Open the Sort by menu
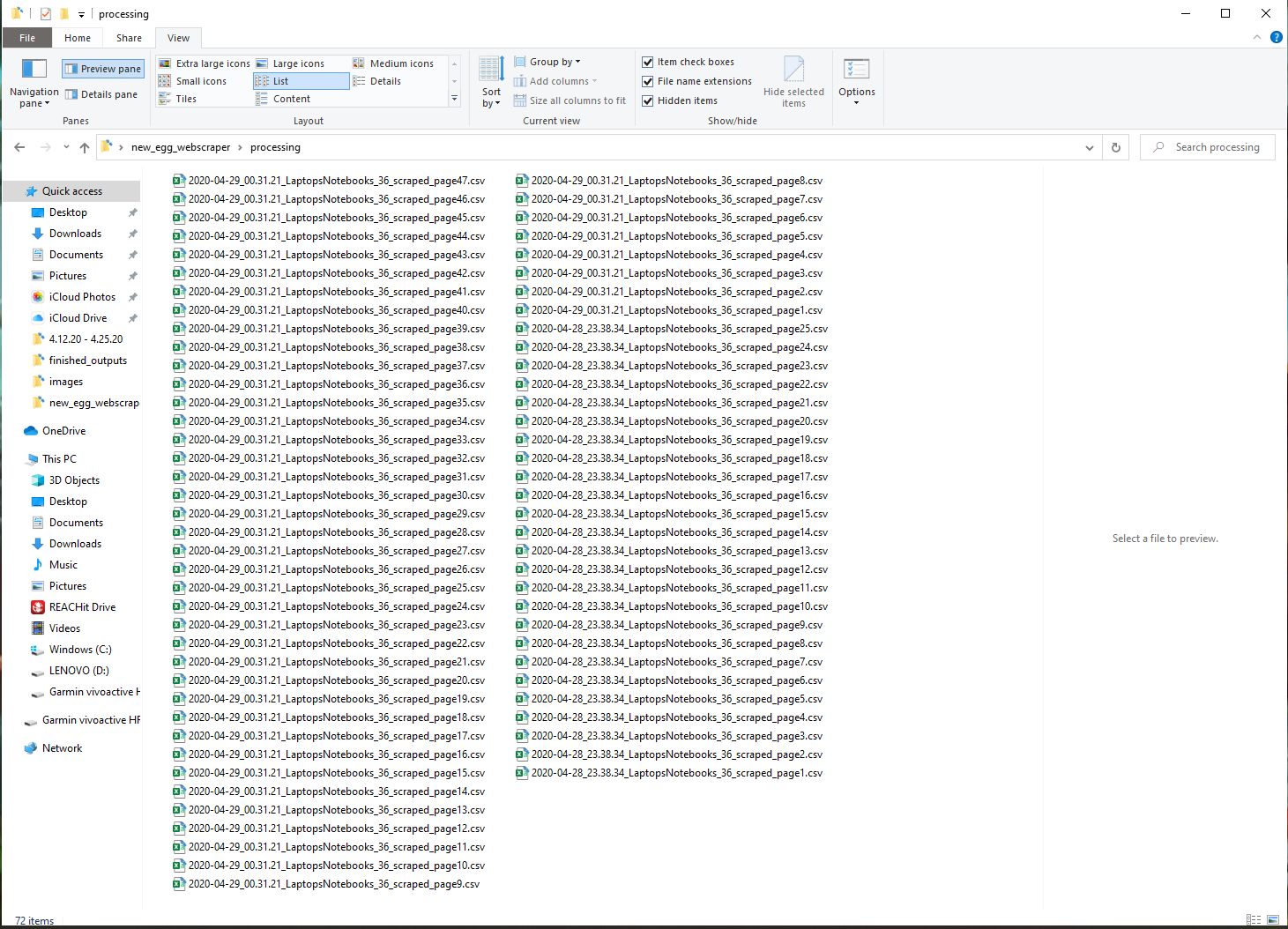Viewport: 1288px width, 929px height. tap(491, 83)
